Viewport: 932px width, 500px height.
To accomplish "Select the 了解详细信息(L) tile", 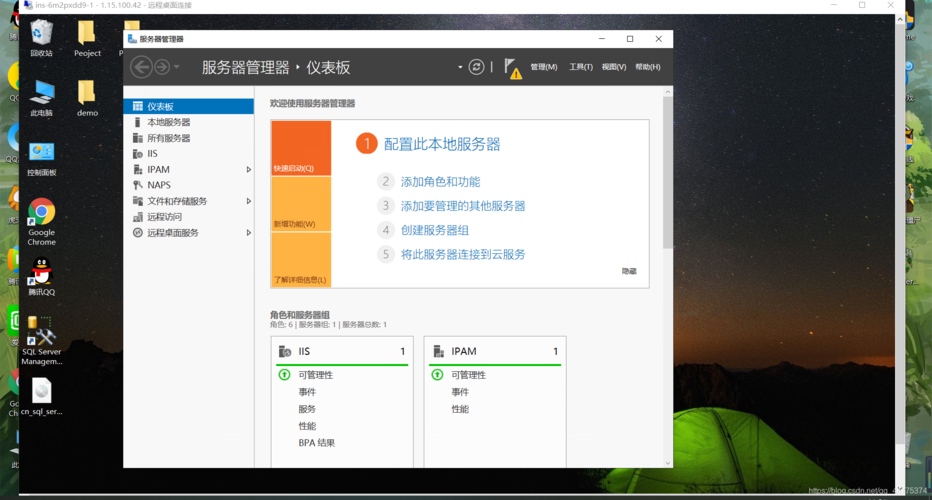I will [301, 260].
